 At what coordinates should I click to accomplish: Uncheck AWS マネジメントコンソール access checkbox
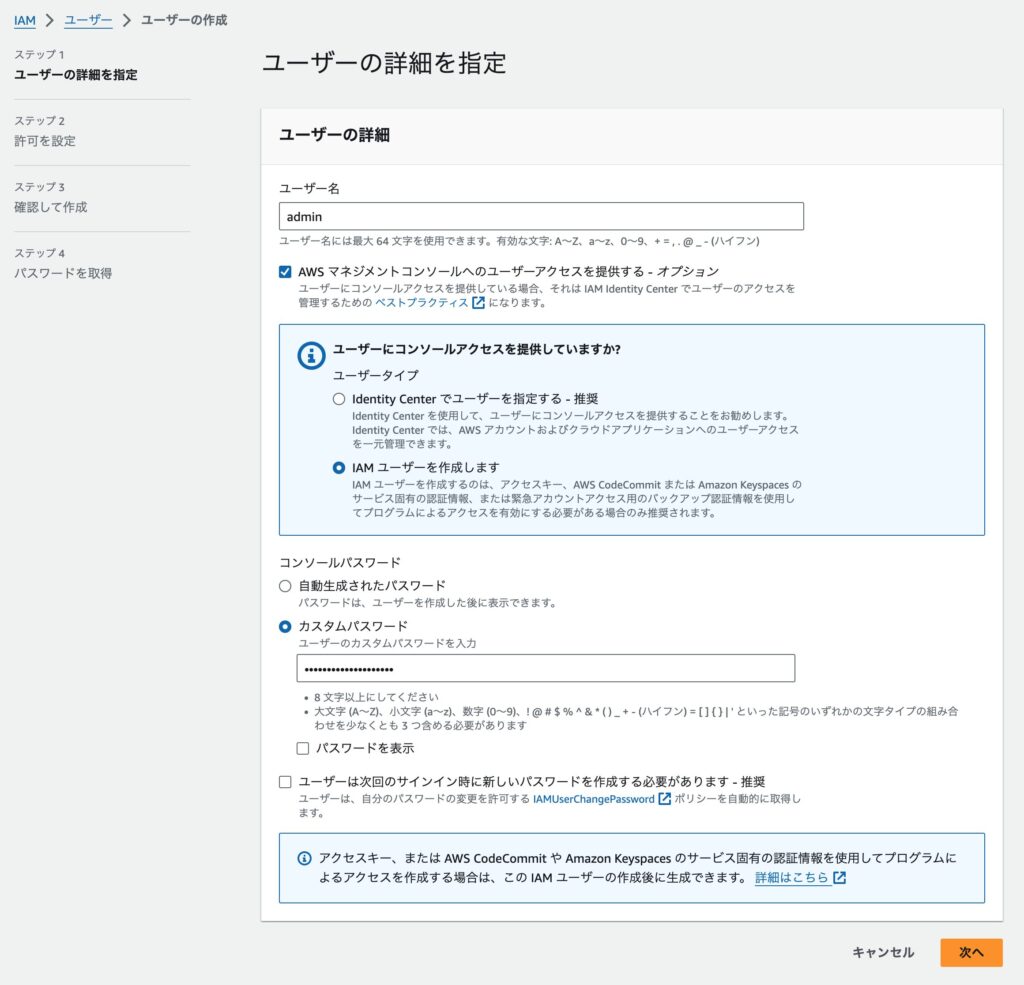click(285, 272)
